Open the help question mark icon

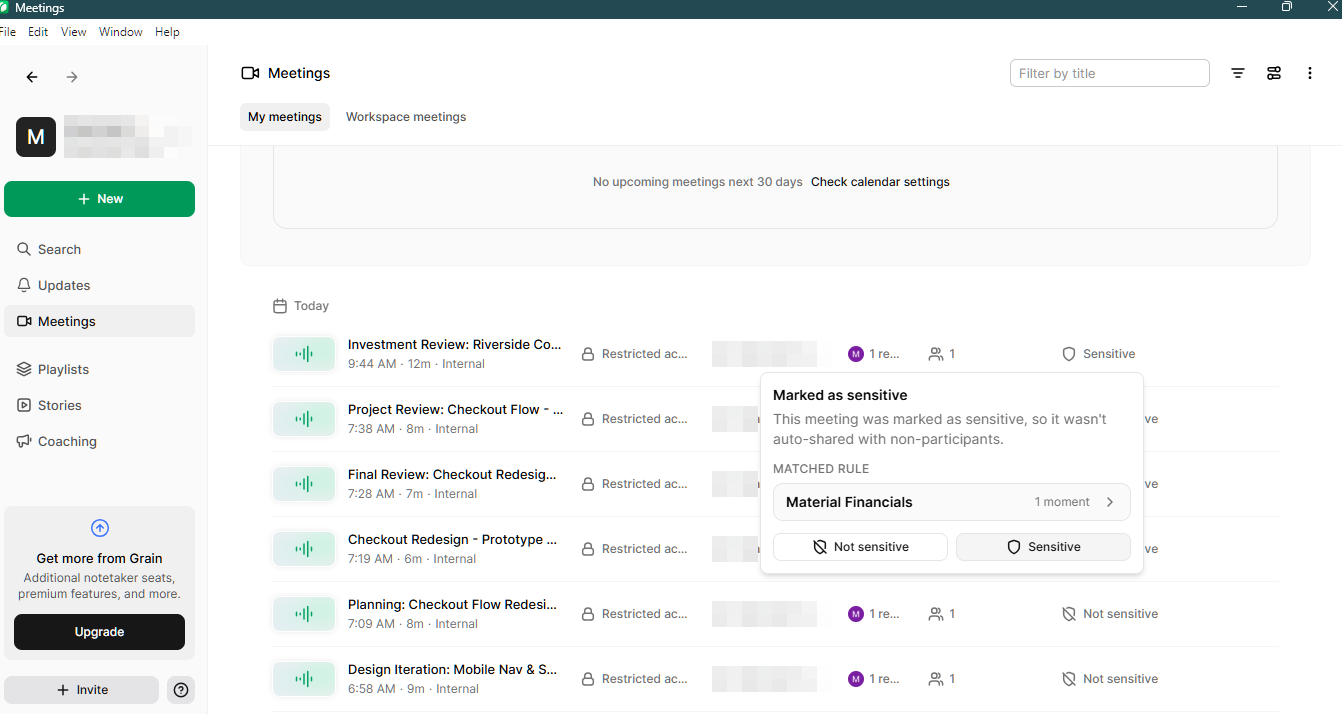coord(181,690)
